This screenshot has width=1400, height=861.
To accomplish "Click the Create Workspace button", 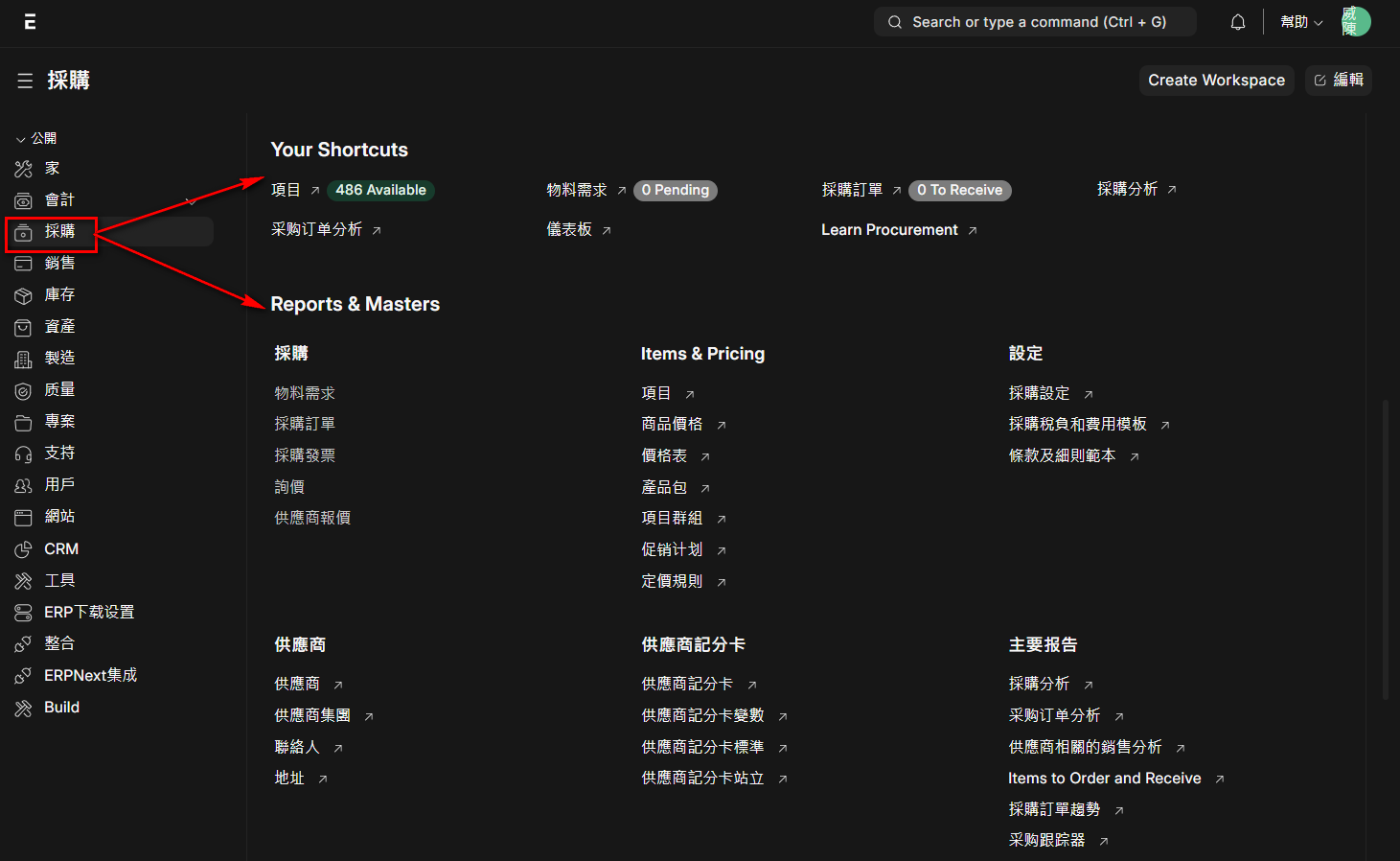I will [1216, 81].
